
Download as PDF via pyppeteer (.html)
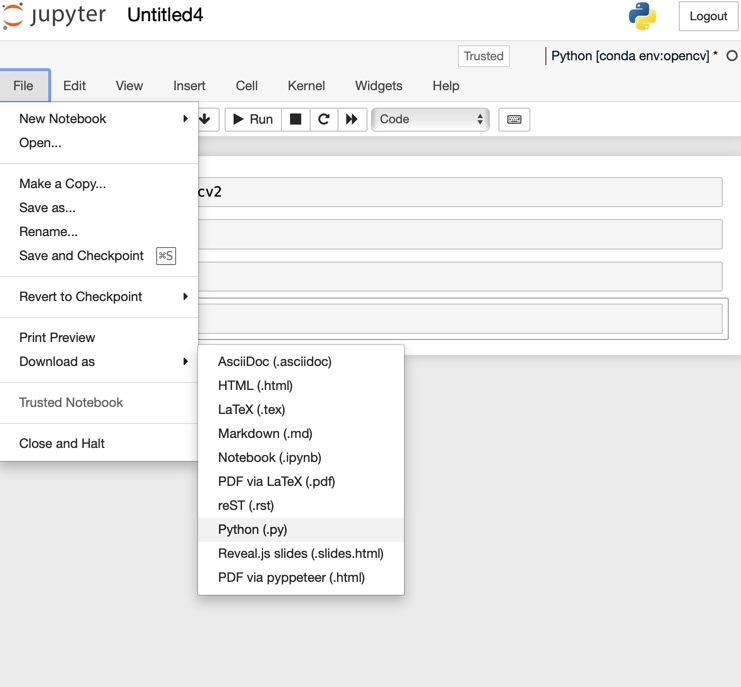click(301, 578)
